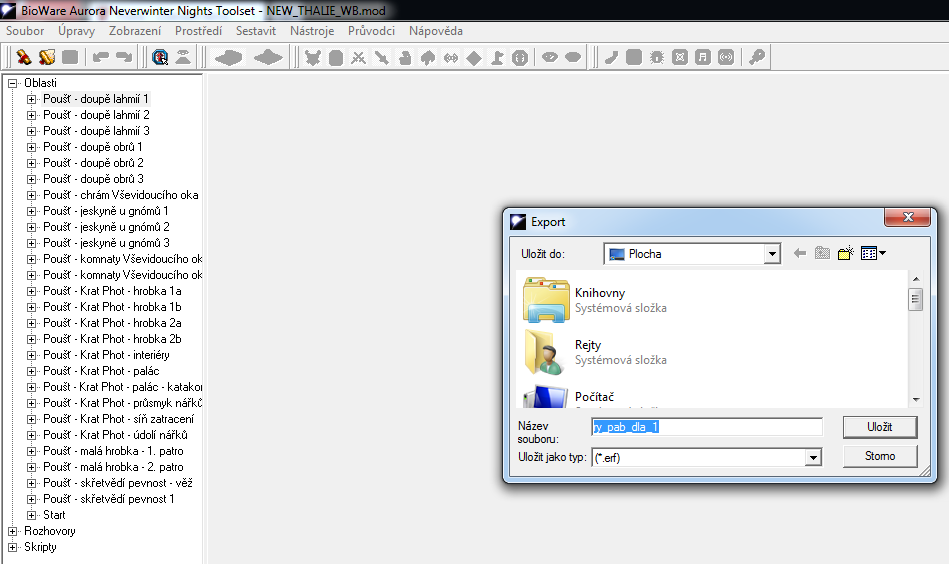
Task: Click the area properties toolbar icon
Action: click(160, 57)
